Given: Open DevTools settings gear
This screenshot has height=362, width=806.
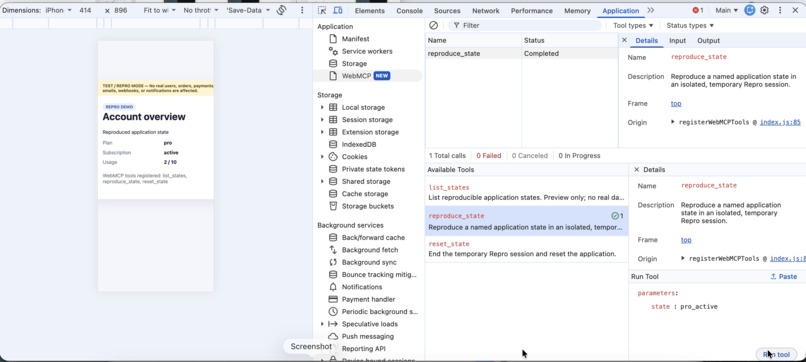Looking at the screenshot, I should [x=764, y=10].
